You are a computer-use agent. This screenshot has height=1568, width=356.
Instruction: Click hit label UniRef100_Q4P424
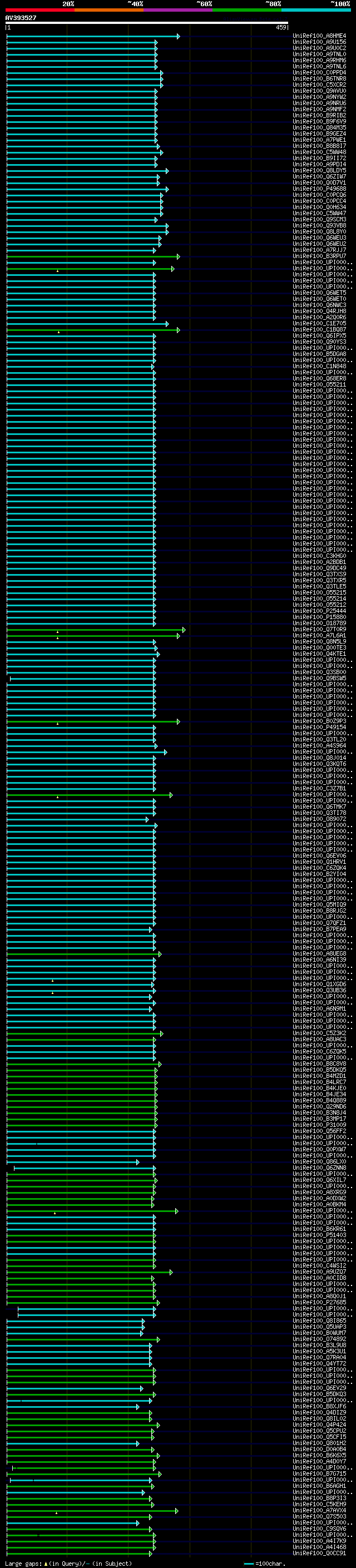point(319,1424)
